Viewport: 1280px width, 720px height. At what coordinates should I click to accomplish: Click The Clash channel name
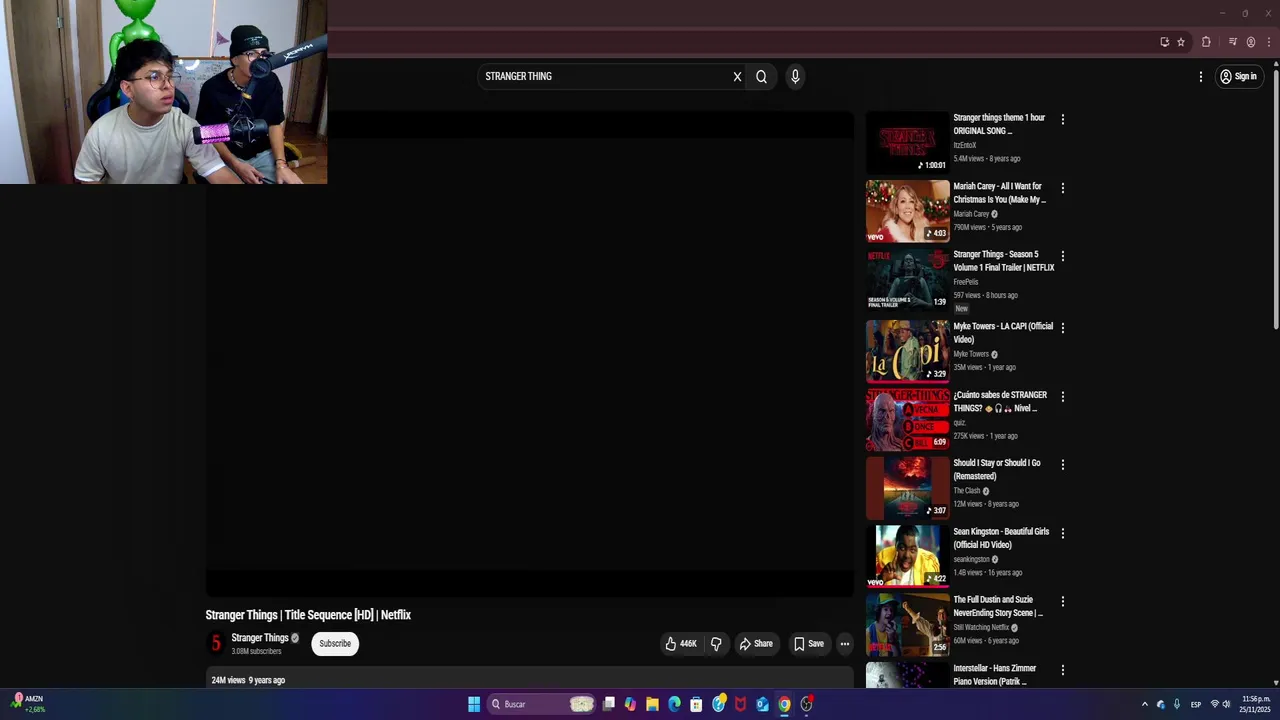[x=967, y=491]
